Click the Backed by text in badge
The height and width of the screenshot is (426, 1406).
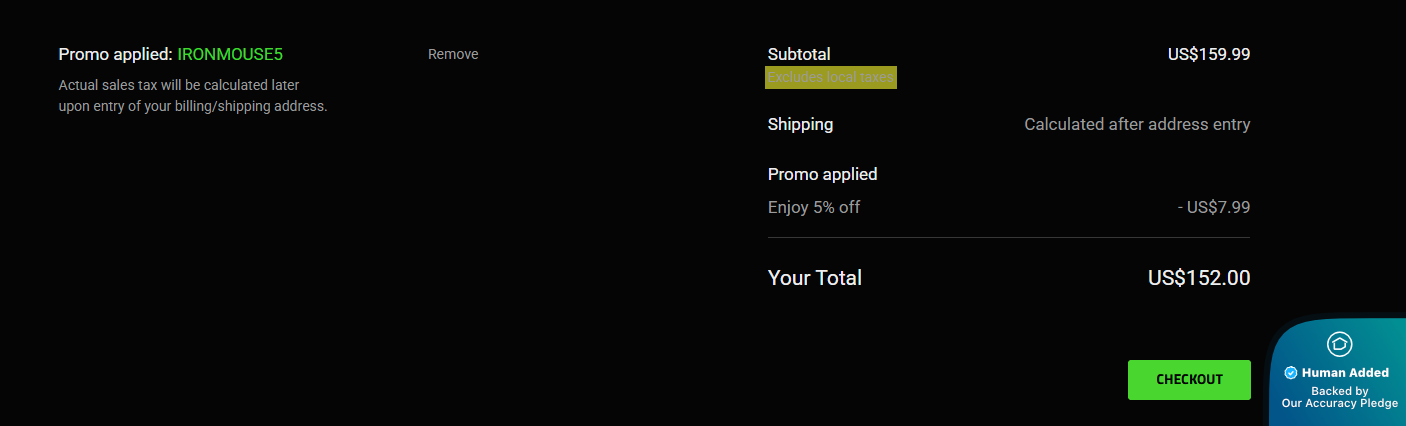point(1339,391)
